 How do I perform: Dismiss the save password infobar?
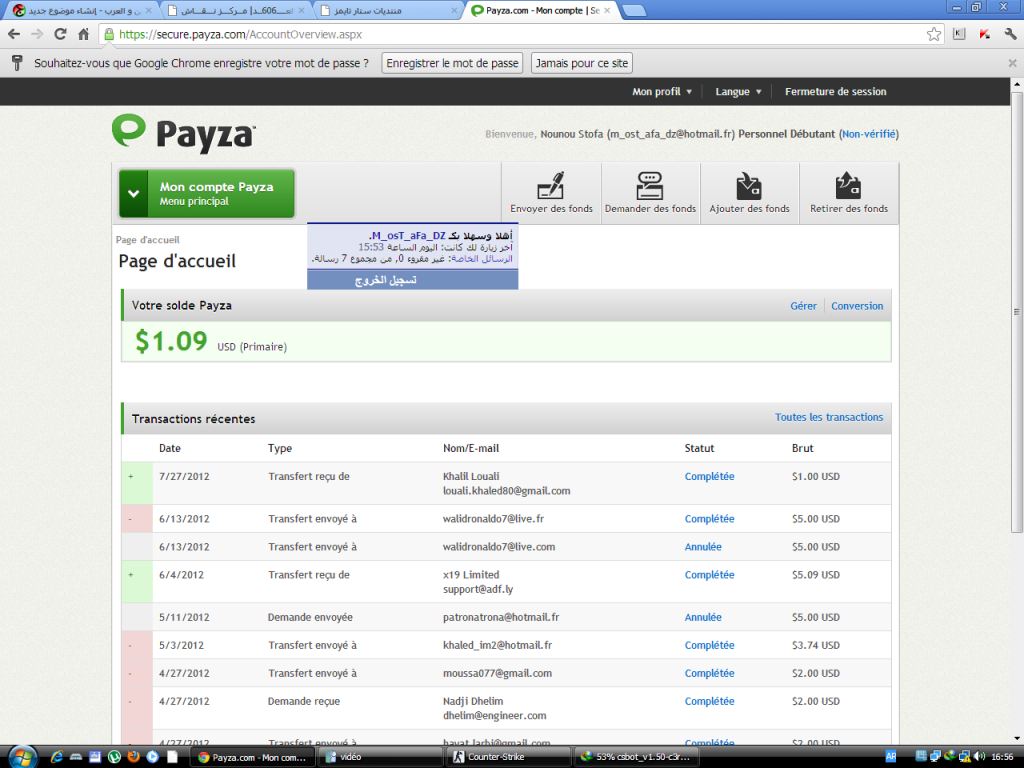pyautogui.click(x=1012, y=63)
